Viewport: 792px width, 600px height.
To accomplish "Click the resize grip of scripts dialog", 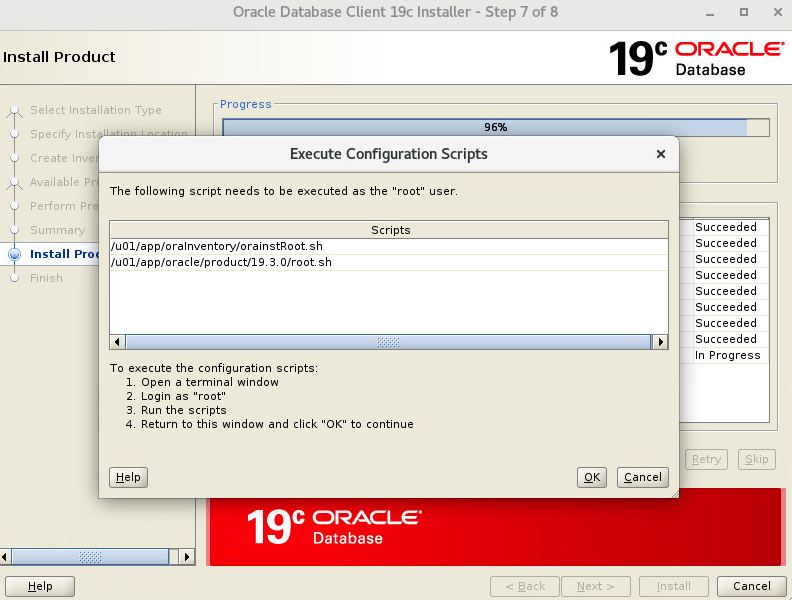I will tap(675, 494).
